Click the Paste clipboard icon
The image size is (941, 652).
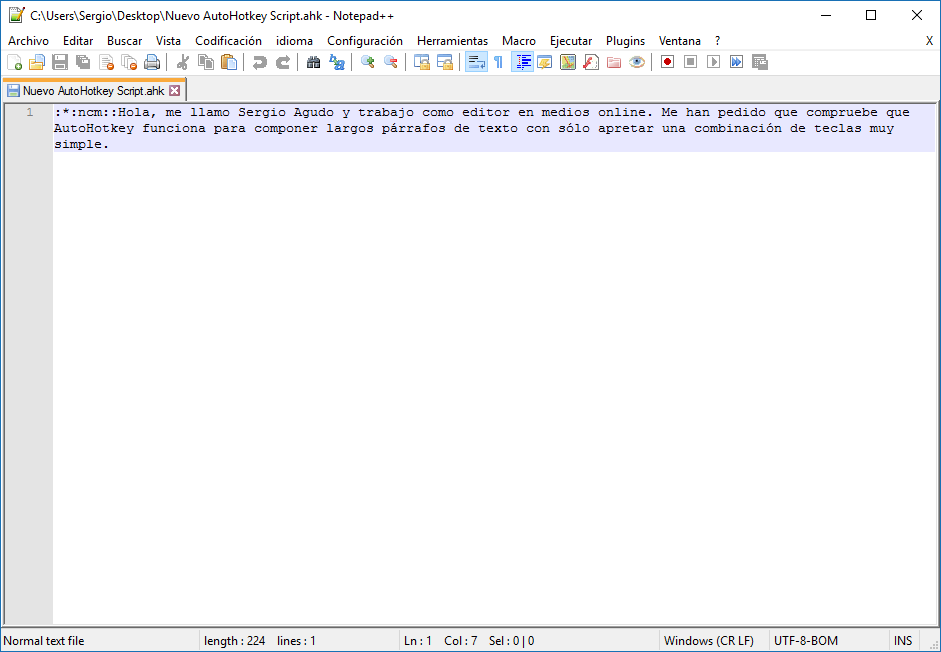point(230,62)
